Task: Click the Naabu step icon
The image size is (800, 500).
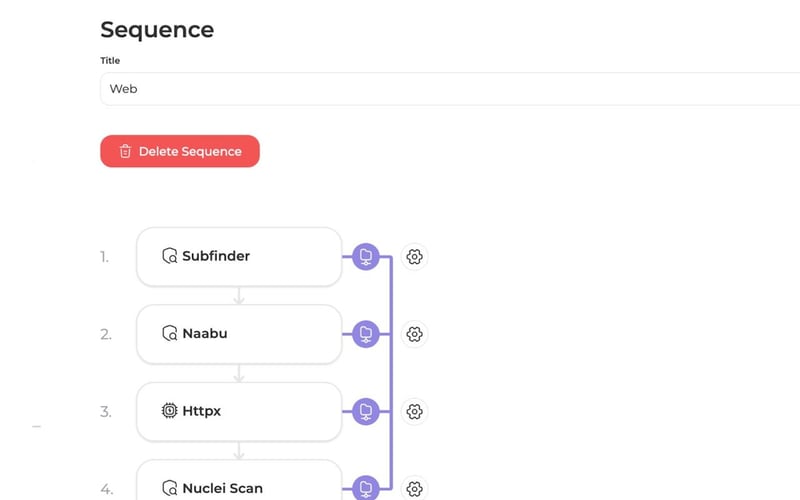Action: [x=170, y=333]
